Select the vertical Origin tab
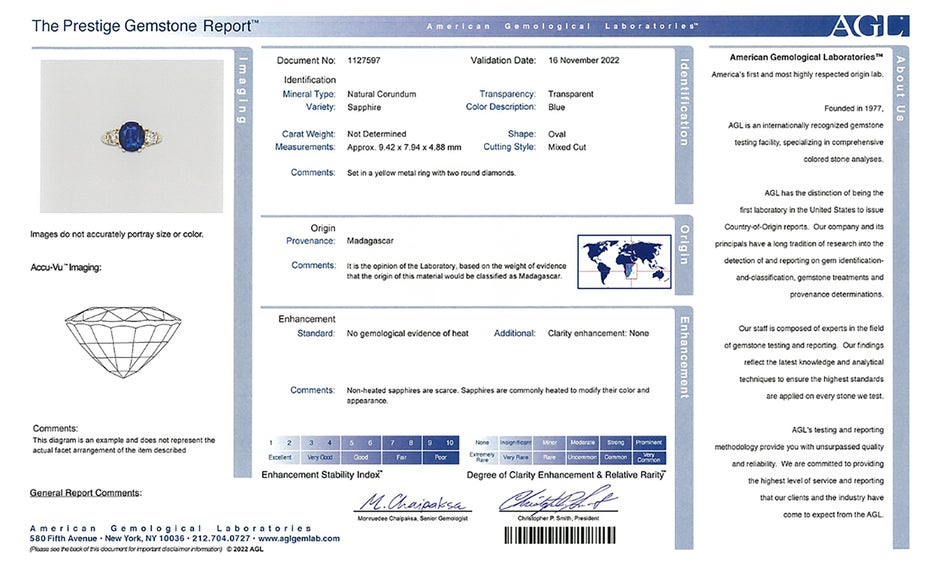 click(684, 244)
